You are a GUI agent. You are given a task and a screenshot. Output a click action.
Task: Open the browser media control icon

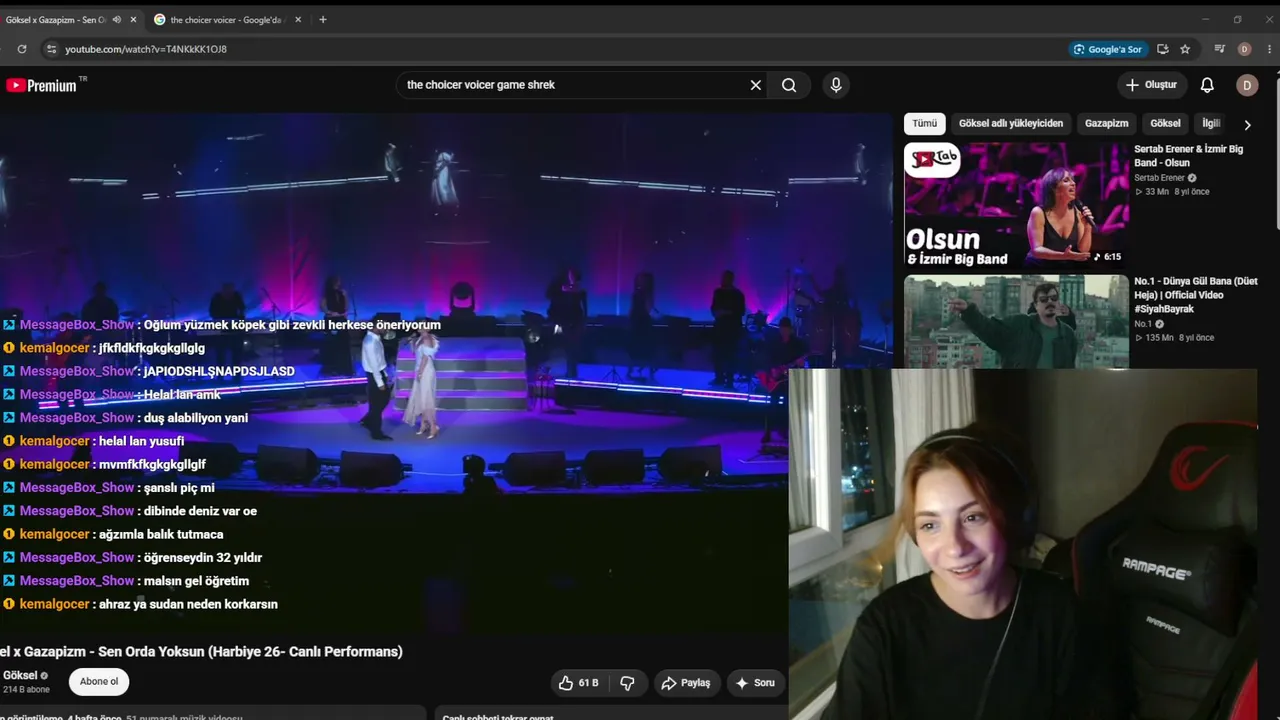(1220, 49)
